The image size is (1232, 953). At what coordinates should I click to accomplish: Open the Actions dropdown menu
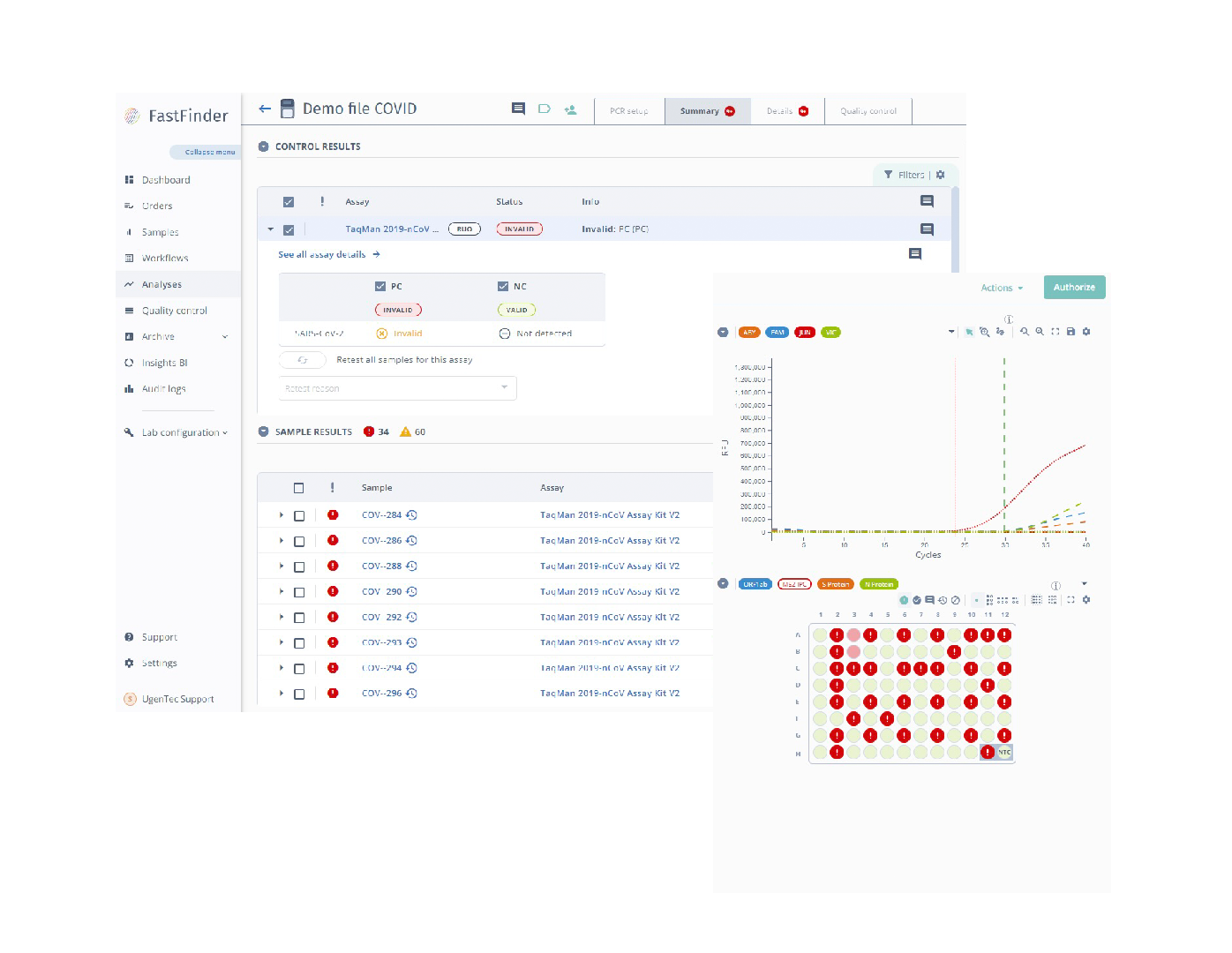(x=1002, y=288)
